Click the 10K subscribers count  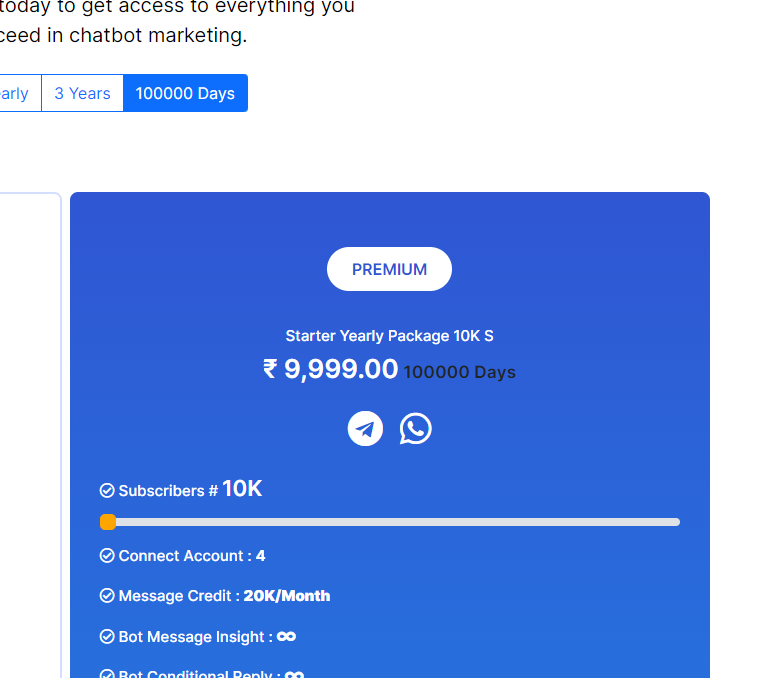[242, 488]
